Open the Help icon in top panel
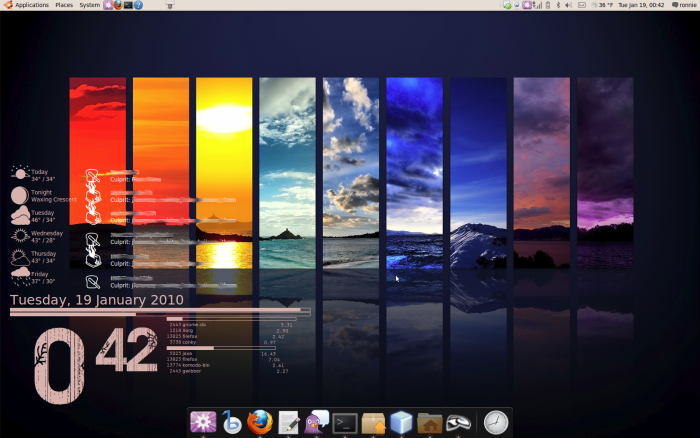Viewport: 700px width, 438px height. 138,5
